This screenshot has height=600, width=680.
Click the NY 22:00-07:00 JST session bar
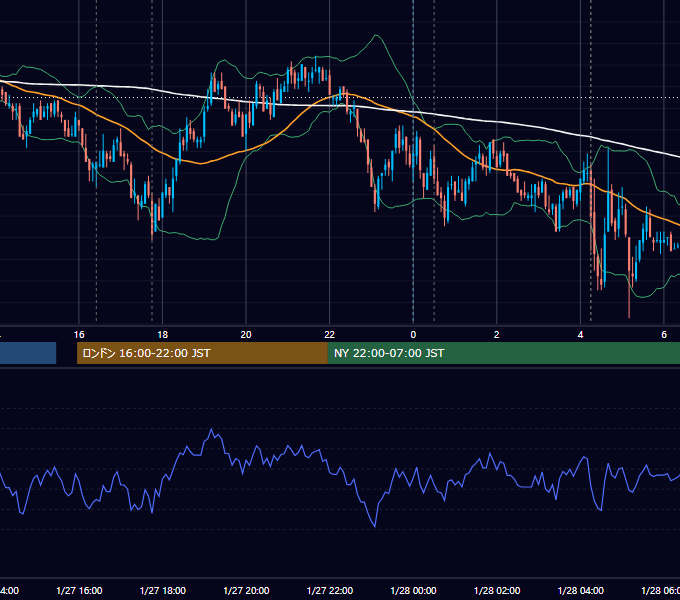pyautogui.click(x=503, y=353)
